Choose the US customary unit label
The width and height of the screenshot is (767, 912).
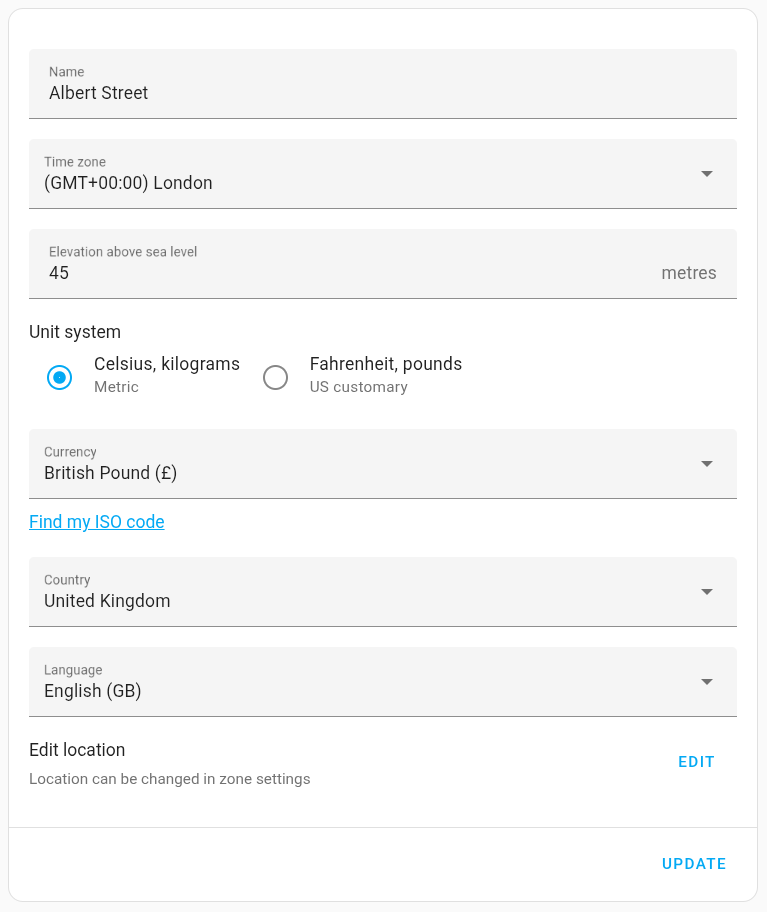click(358, 387)
